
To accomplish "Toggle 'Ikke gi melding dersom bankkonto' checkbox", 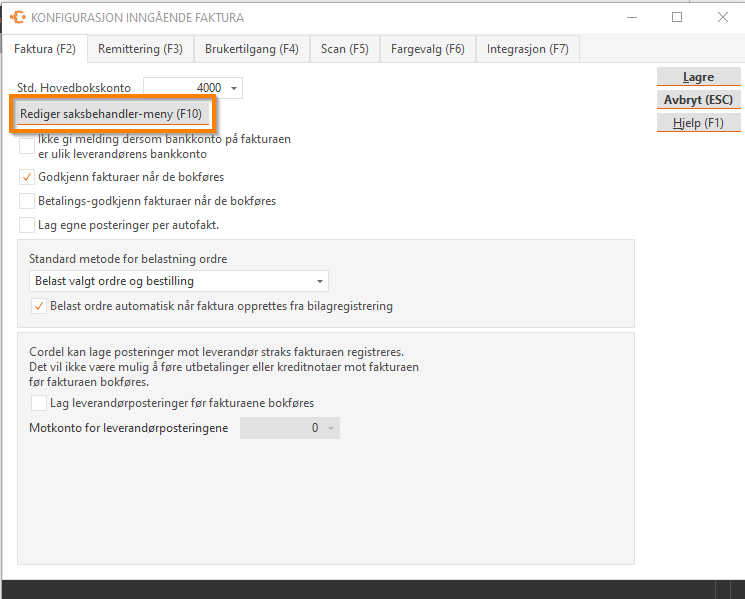I will point(27,146).
